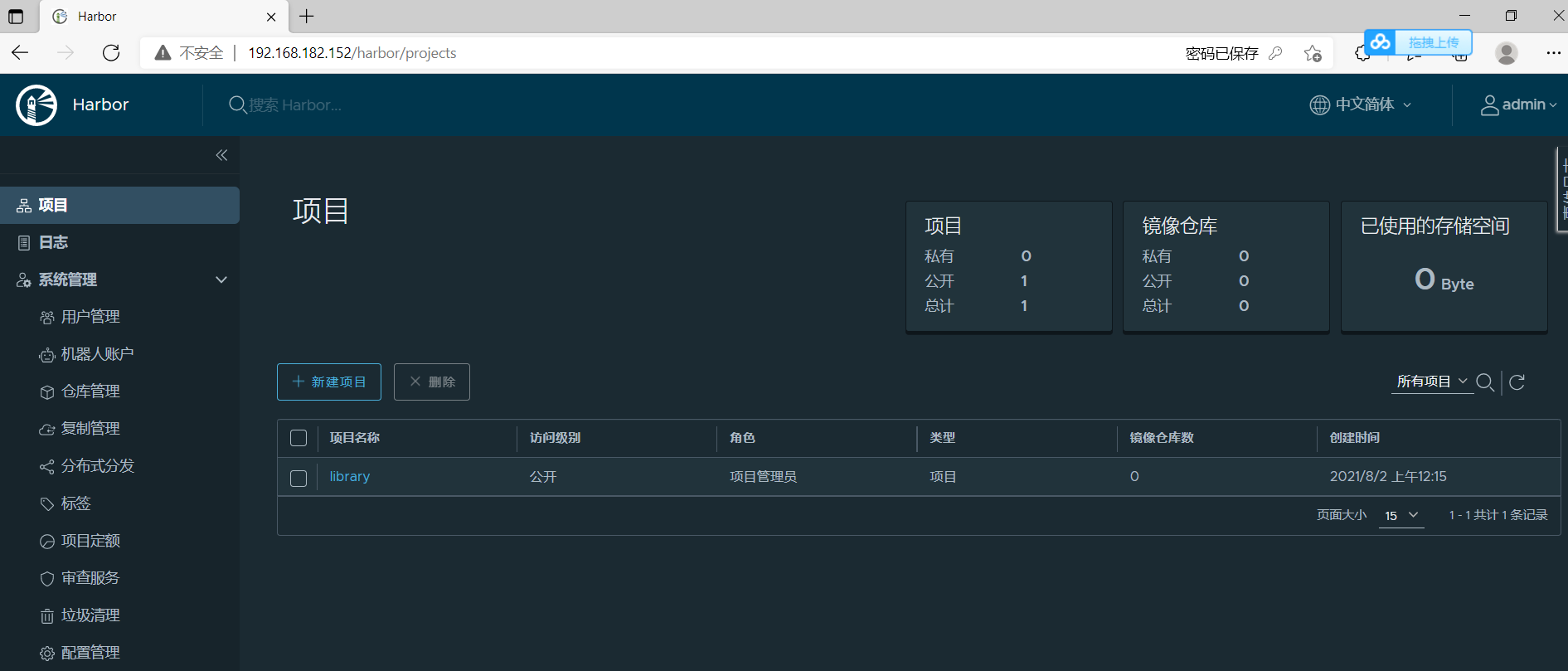Collapse the sidebar with double-chevron icon
1568x671 pixels.
coord(221,155)
